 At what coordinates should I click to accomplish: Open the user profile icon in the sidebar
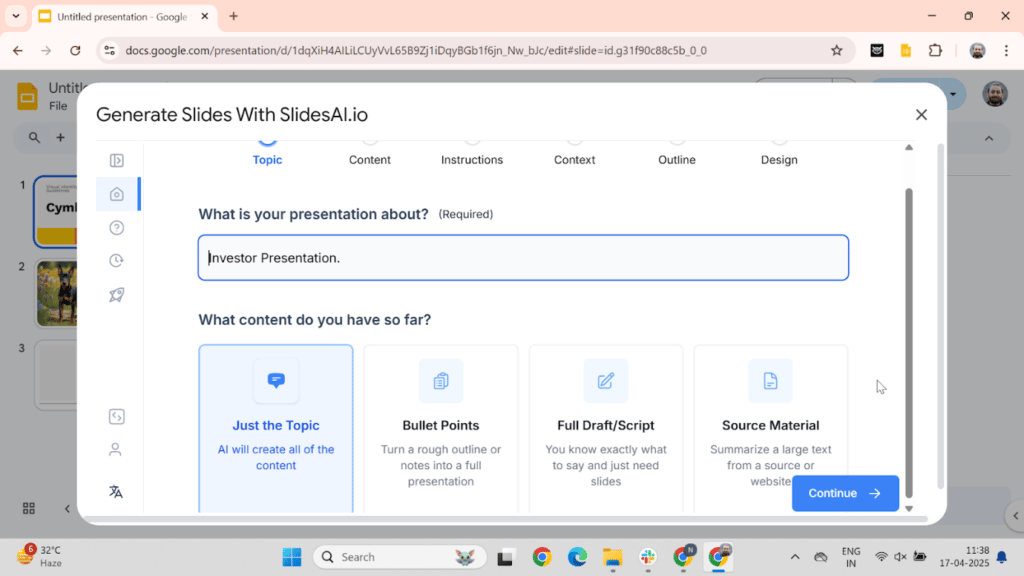pos(116,449)
